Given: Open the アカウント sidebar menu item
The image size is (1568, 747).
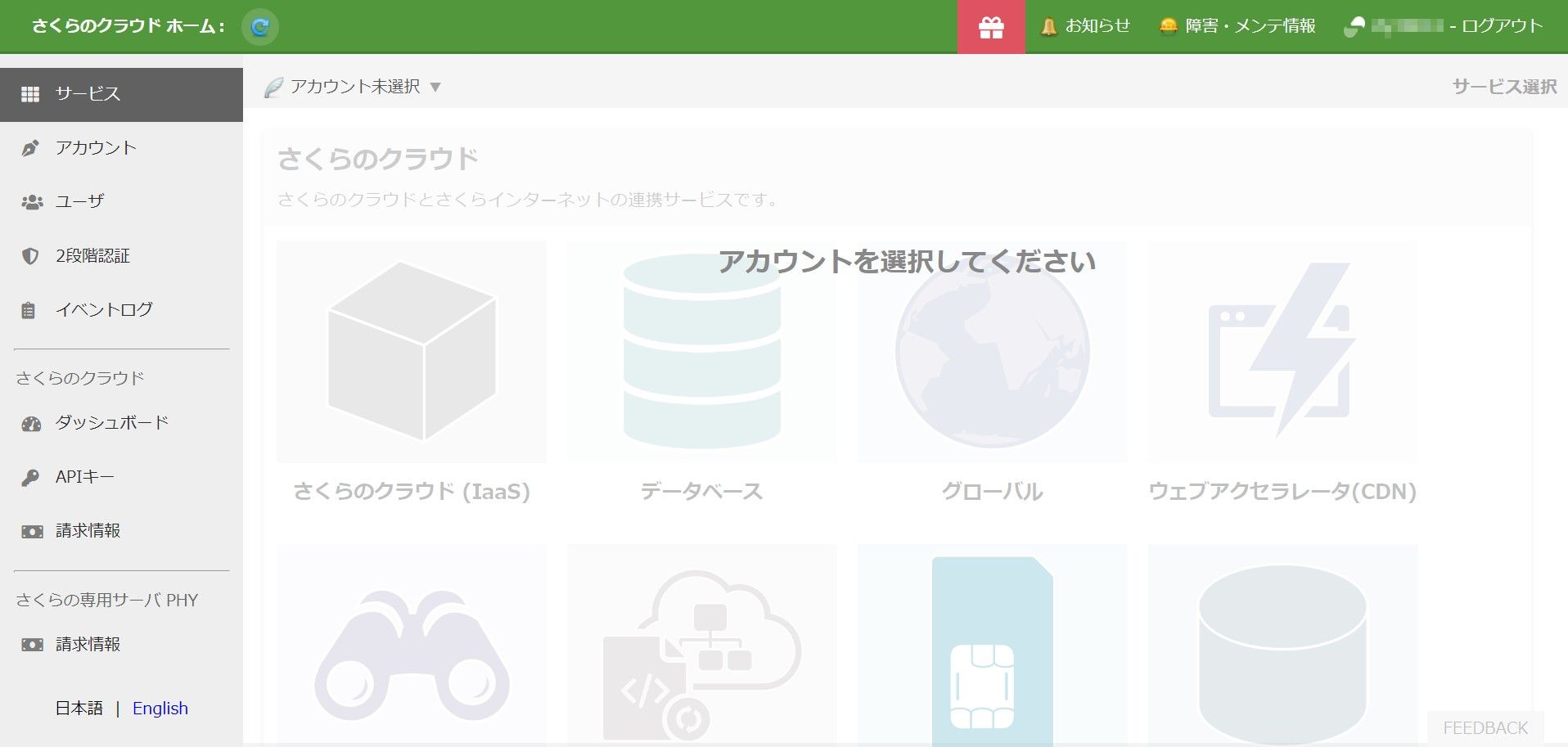Looking at the screenshot, I should click(95, 148).
